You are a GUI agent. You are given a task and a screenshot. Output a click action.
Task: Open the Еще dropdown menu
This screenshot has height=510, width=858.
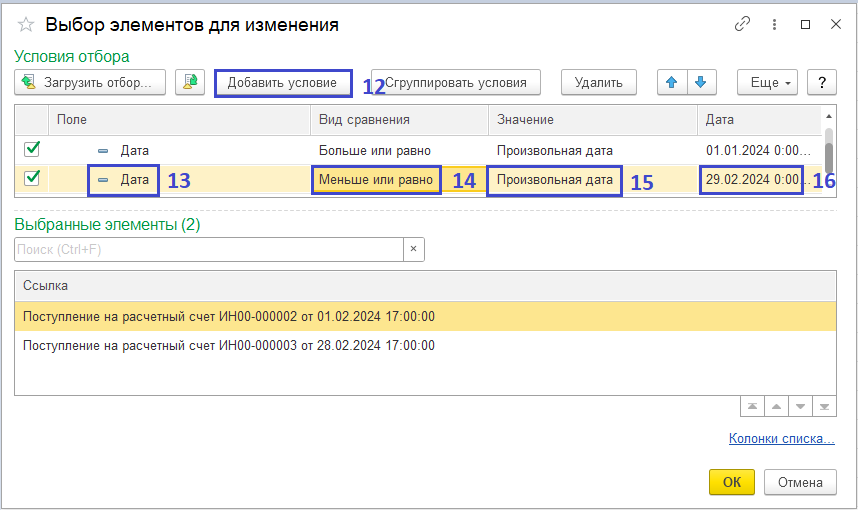pos(766,82)
